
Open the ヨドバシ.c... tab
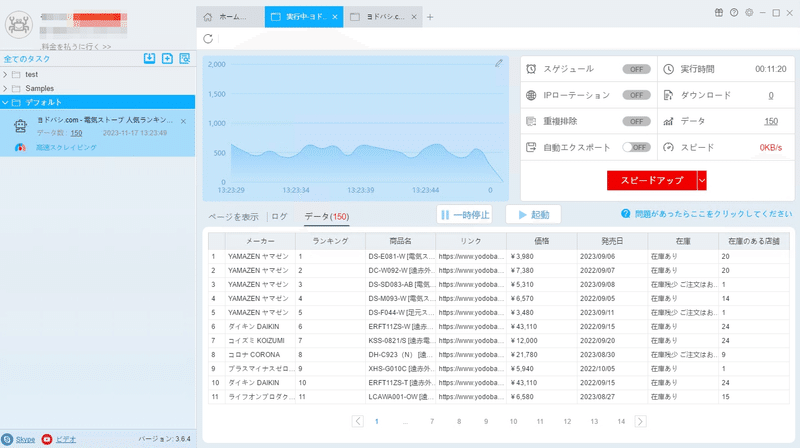pyautogui.click(x=383, y=17)
